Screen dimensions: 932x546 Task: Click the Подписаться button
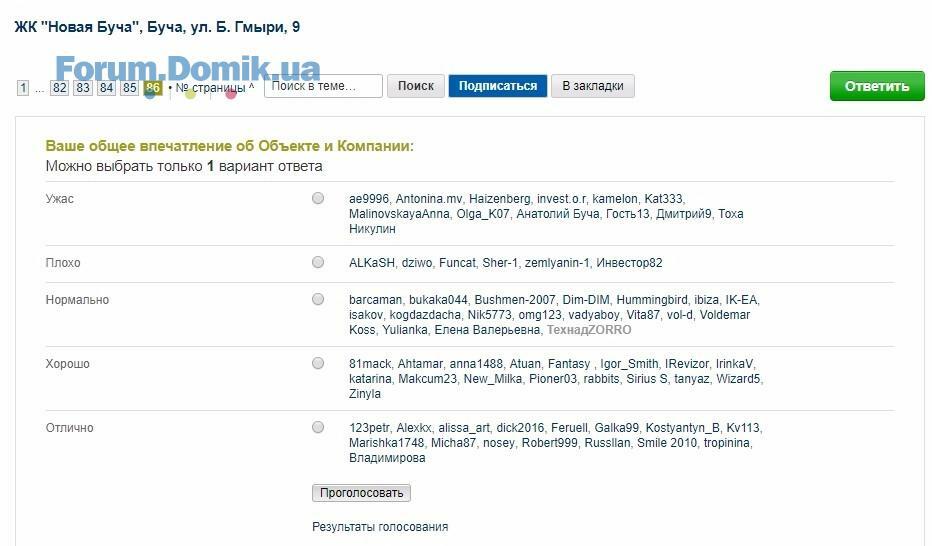[498, 86]
